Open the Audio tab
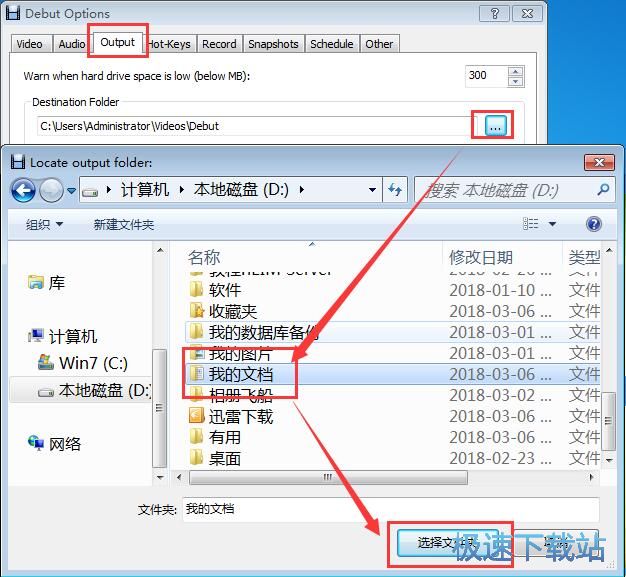The width and height of the screenshot is (626, 577). (x=72, y=44)
